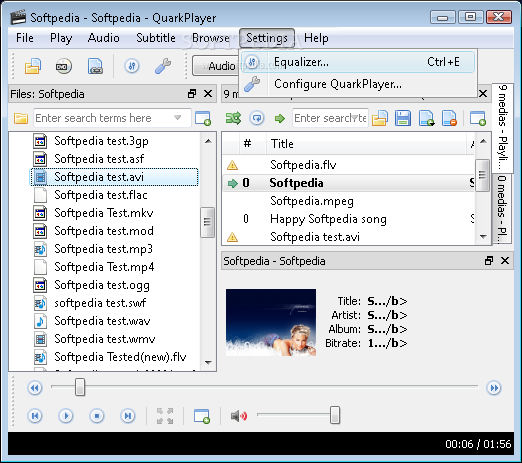Select Softpedia test.3gp file
The width and height of the screenshot is (522, 463).
coord(101,141)
